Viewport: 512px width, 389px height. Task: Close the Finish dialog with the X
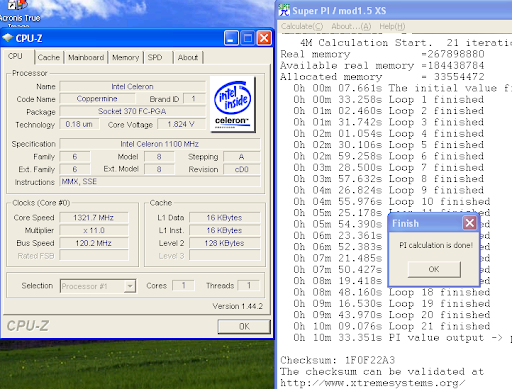tap(469, 223)
